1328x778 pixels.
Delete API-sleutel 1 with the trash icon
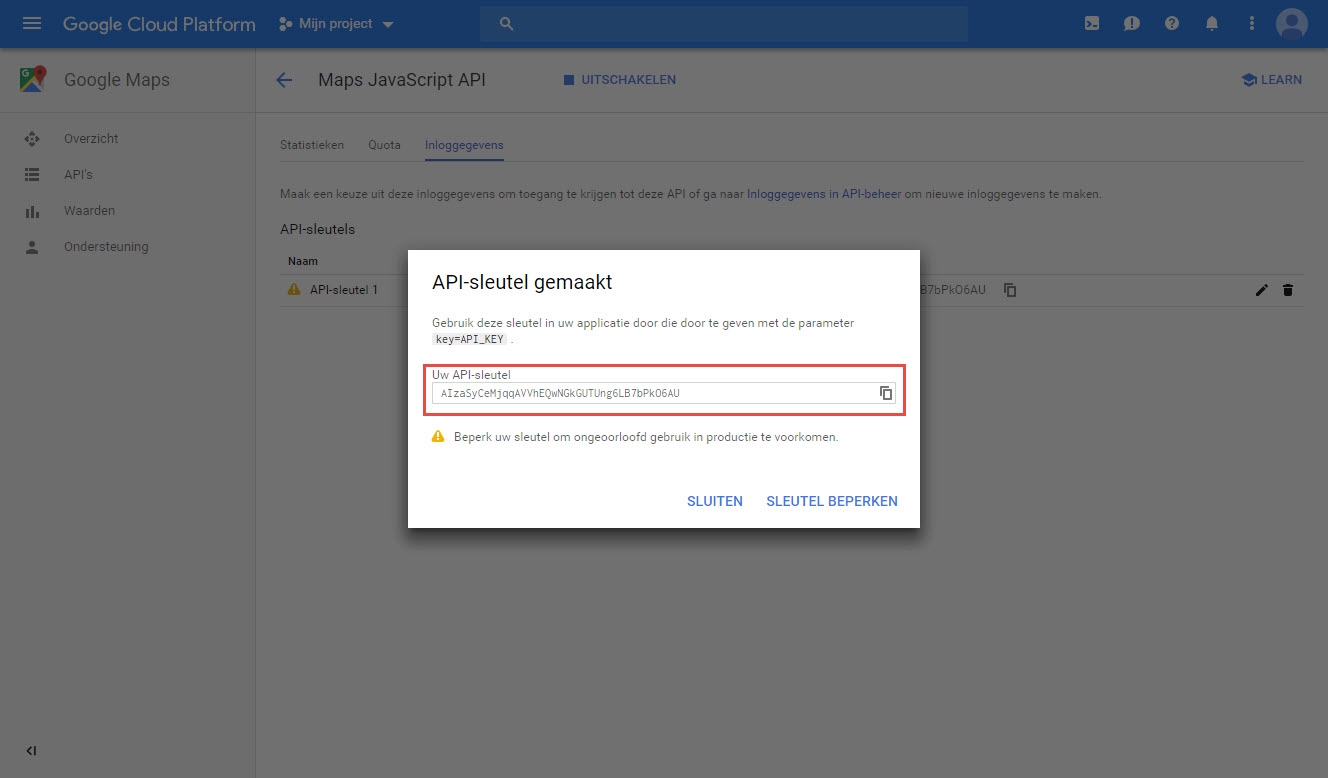pyautogui.click(x=1288, y=289)
